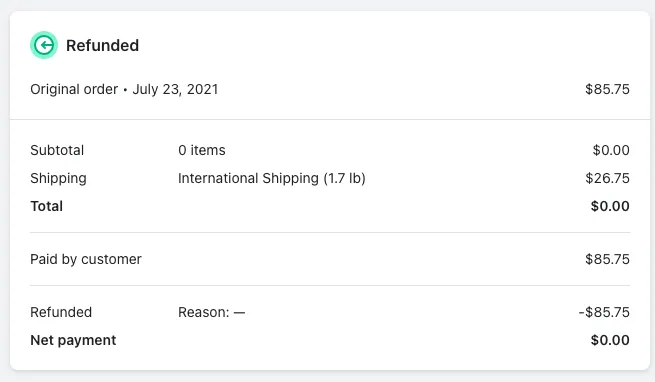
Task: Click the Refunded row label
Action: pyautogui.click(x=61, y=312)
